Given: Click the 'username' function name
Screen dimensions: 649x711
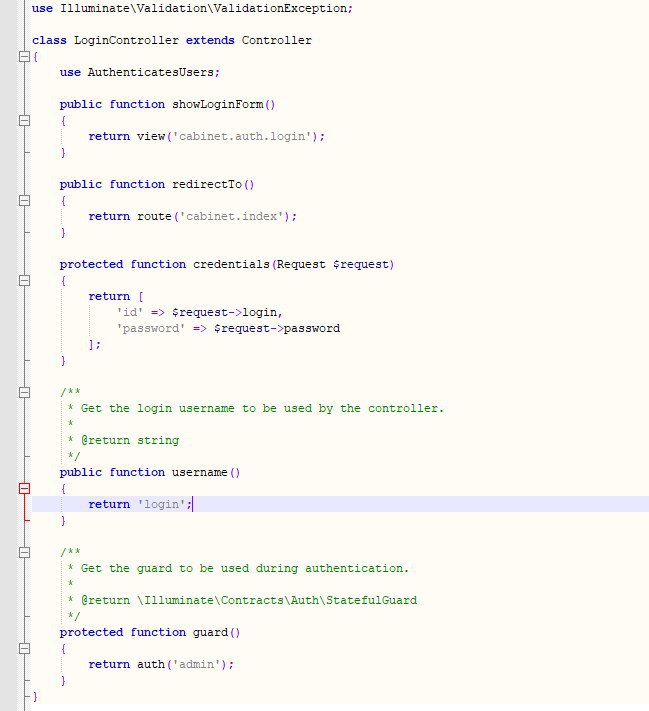Looking at the screenshot, I should point(200,472).
